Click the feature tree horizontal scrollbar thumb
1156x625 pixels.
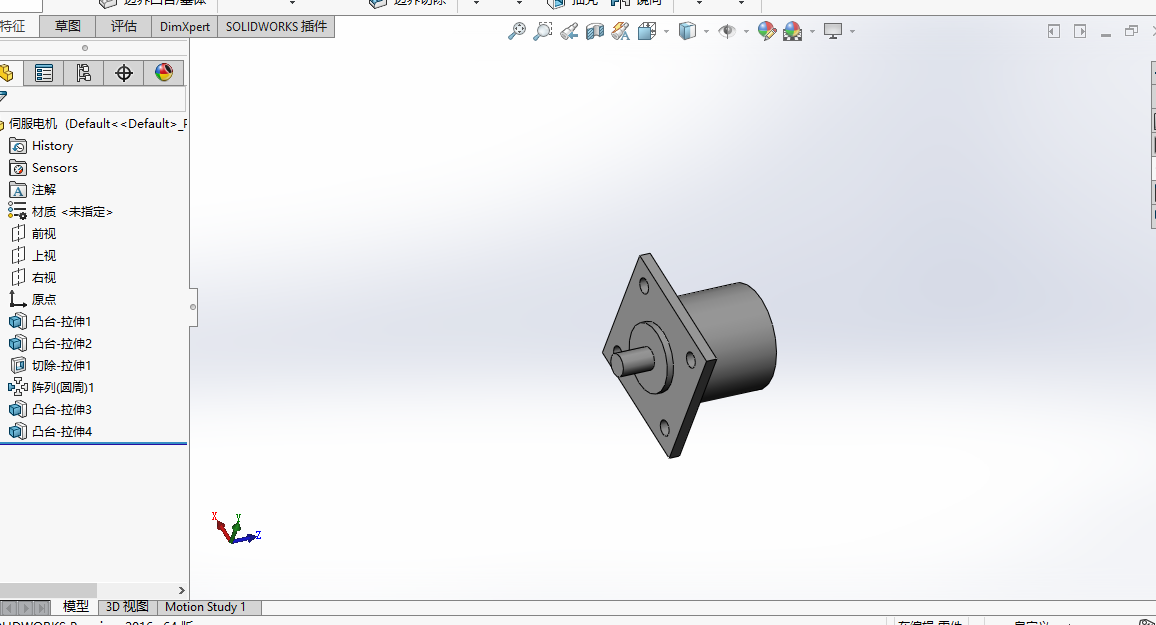click(x=48, y=590)
